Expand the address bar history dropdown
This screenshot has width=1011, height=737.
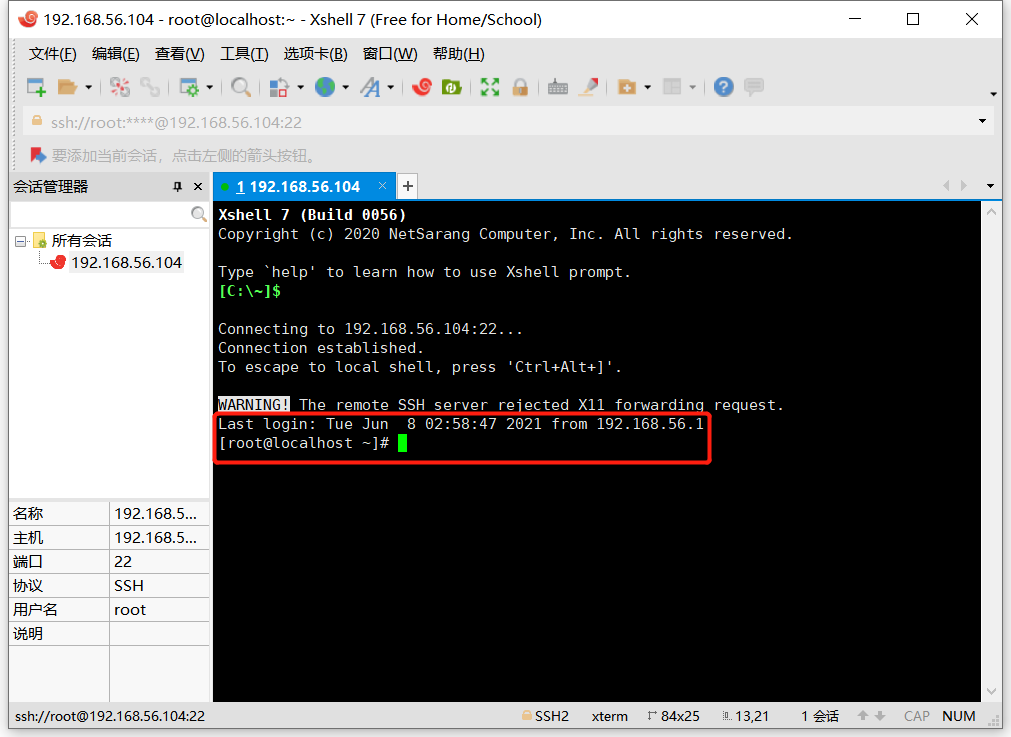coord(982,121)
